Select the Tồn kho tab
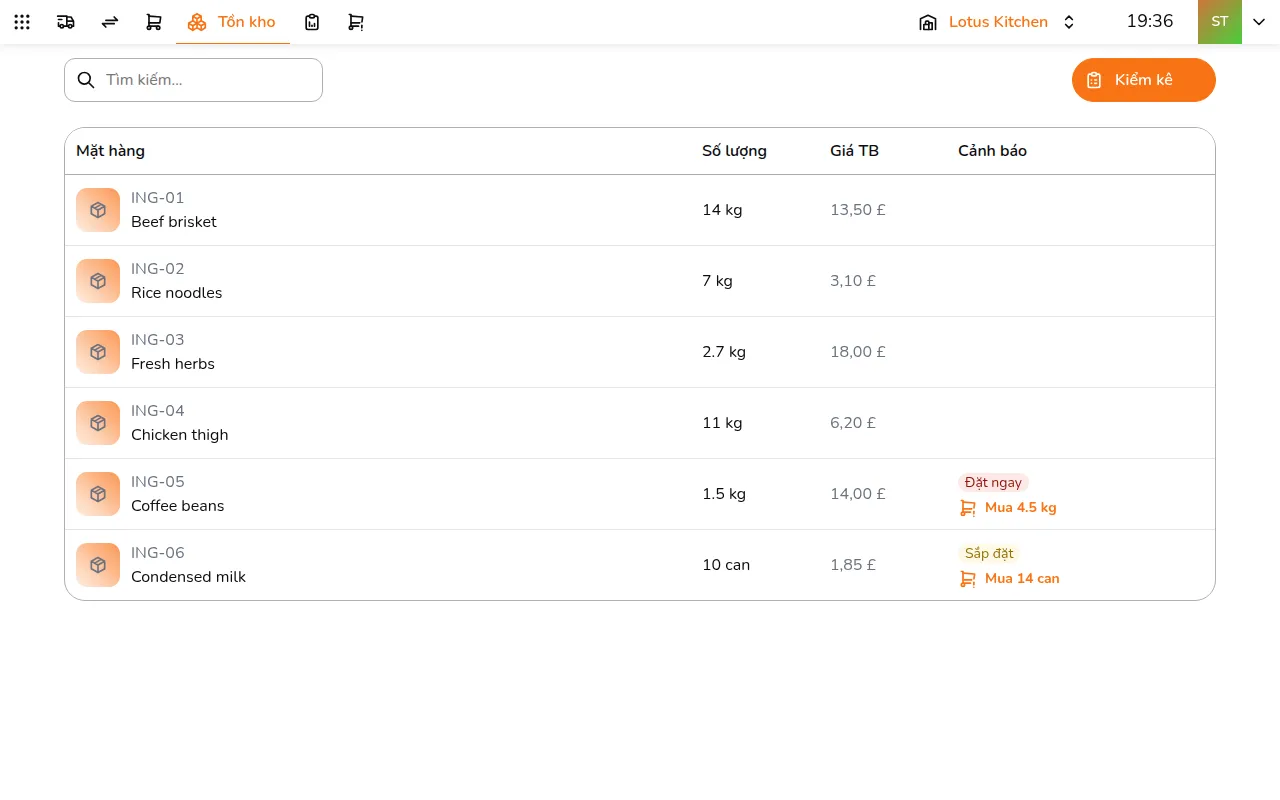The width and height of the screenshot is (1280, 800). tap(233, 22)
